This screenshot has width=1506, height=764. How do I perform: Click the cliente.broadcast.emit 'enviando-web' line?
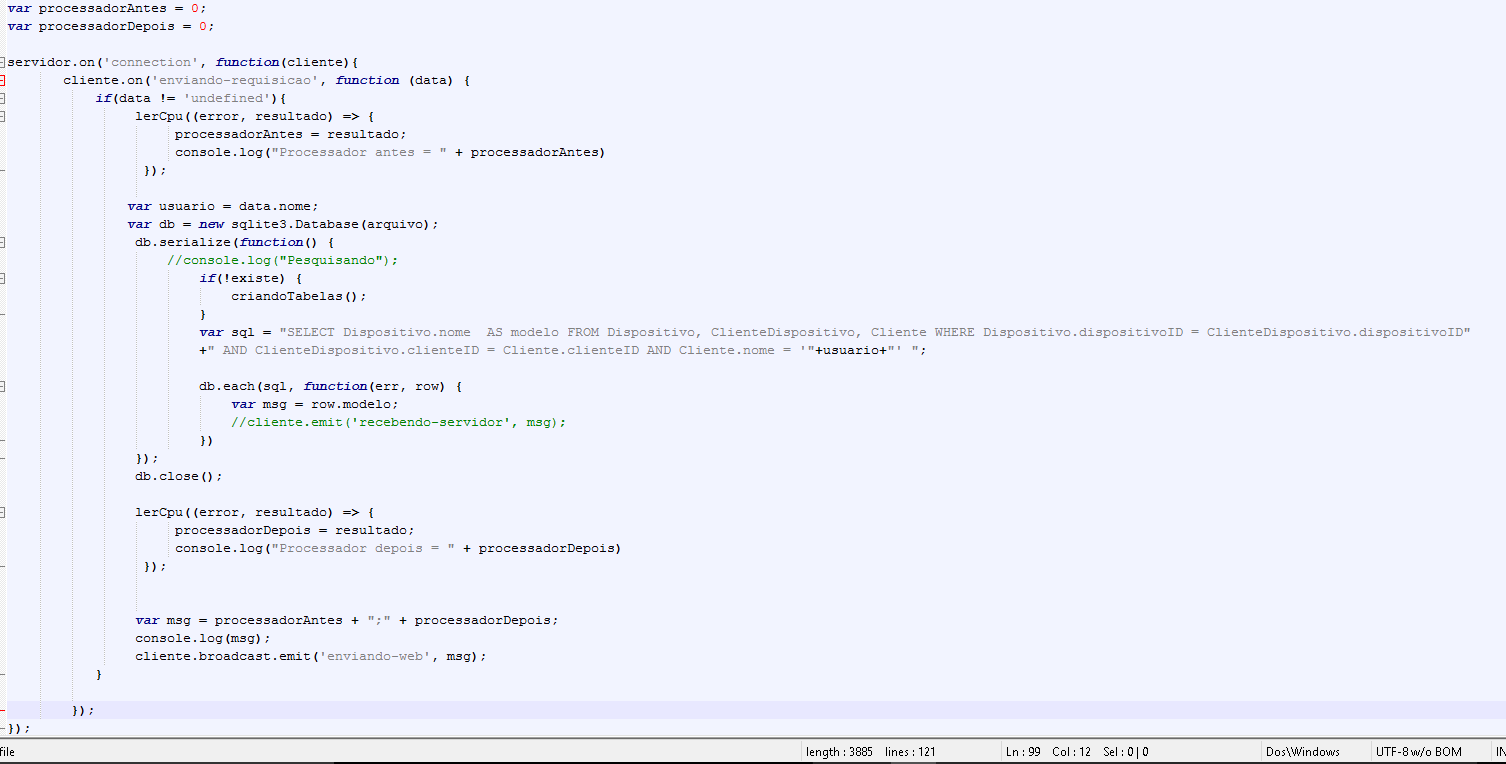(x=311, y=656)
